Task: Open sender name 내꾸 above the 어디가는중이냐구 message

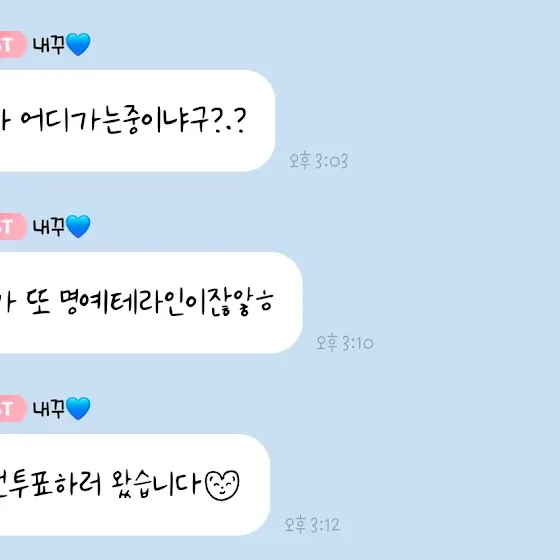Action: pyautogui.click(x=49, y=45)
